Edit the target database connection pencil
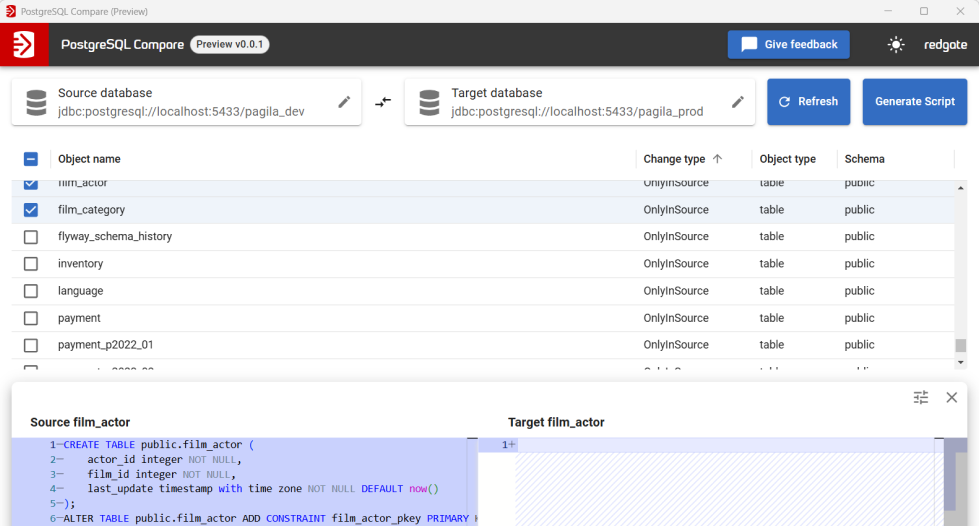Viewport: 979px width, 526px height. pyautogui.click(x=737, y=102)
